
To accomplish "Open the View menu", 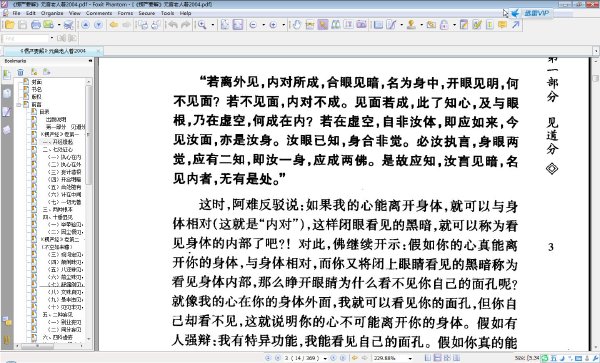I will pos(75,13).
